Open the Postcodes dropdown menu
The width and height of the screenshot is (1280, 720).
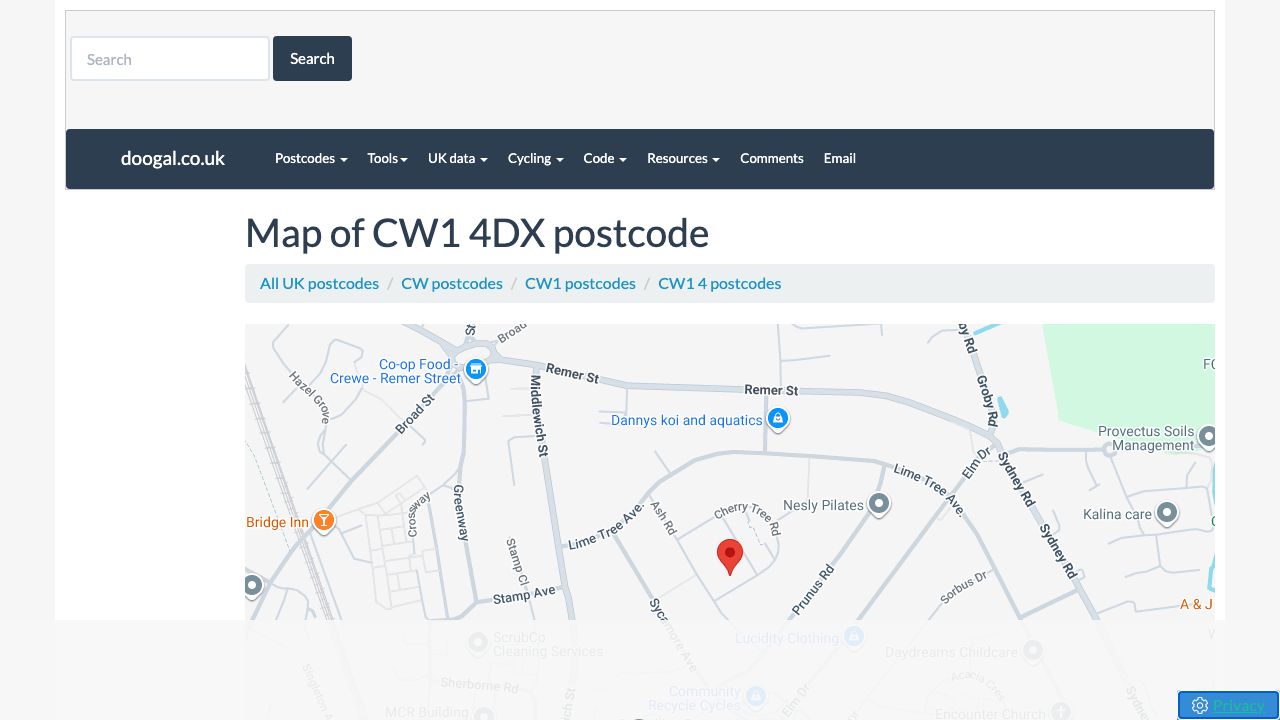[310, 158]
